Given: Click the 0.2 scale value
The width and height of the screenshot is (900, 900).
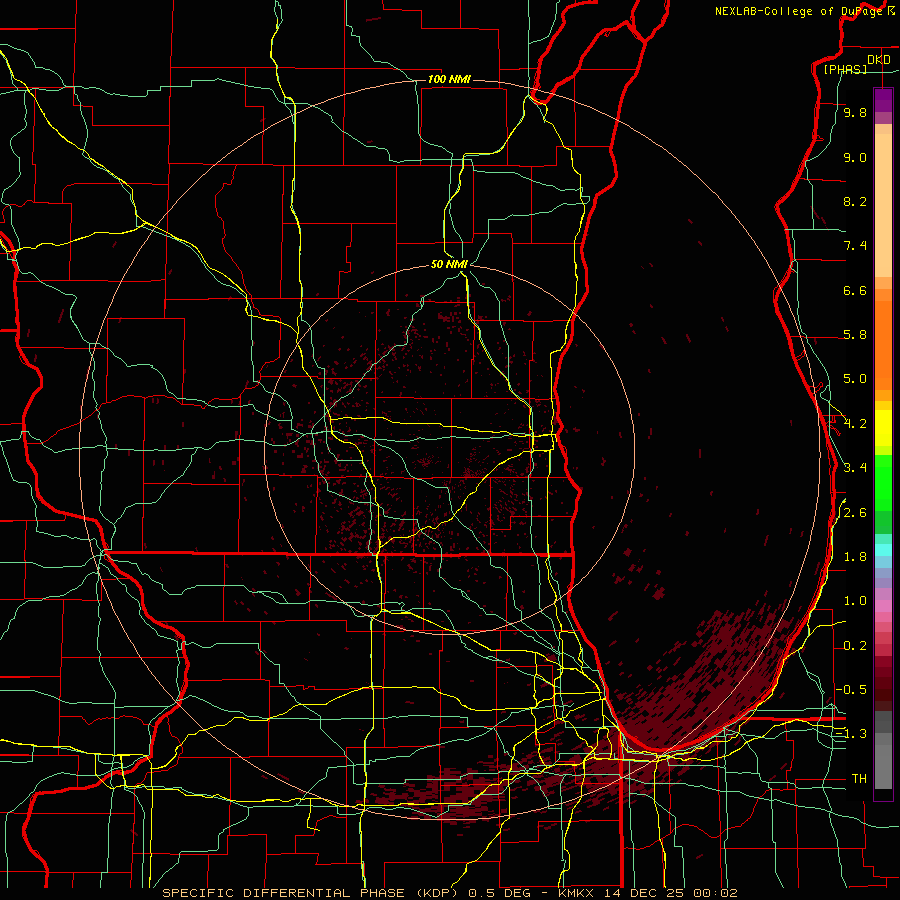Looking at the screenshot, I should [855, 646].
